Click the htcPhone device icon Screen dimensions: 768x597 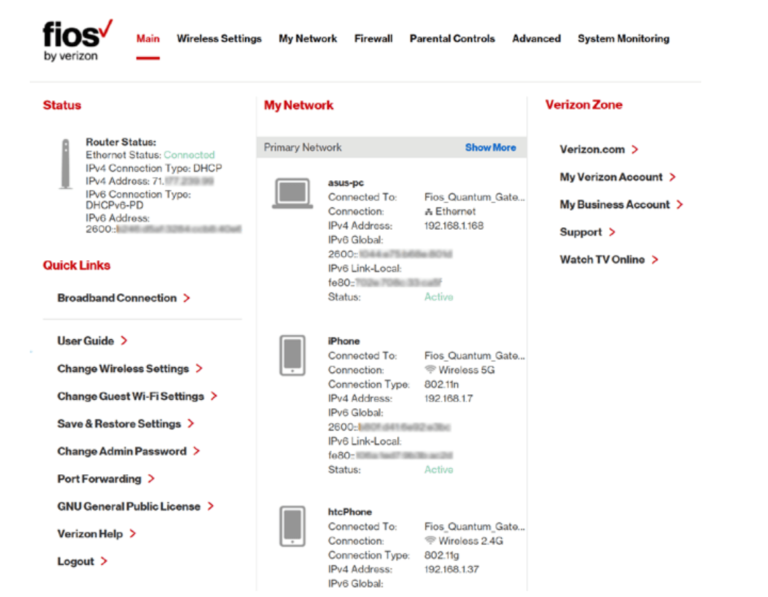(292, 526)
